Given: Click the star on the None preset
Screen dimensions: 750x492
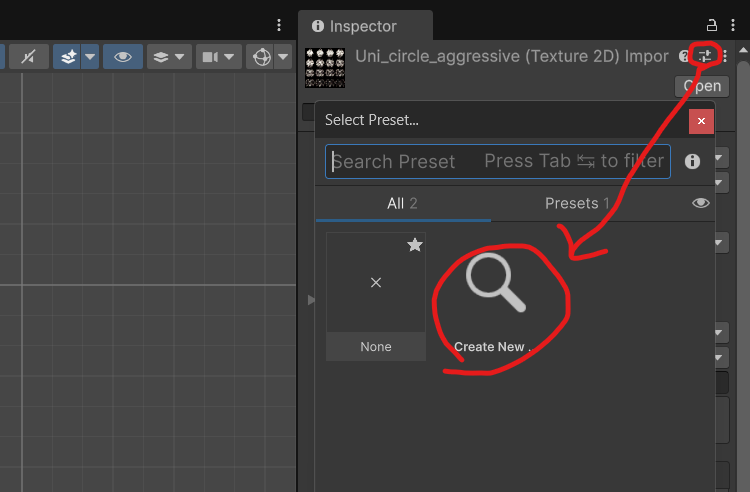Looking at the screenshot, I should 414,245.
